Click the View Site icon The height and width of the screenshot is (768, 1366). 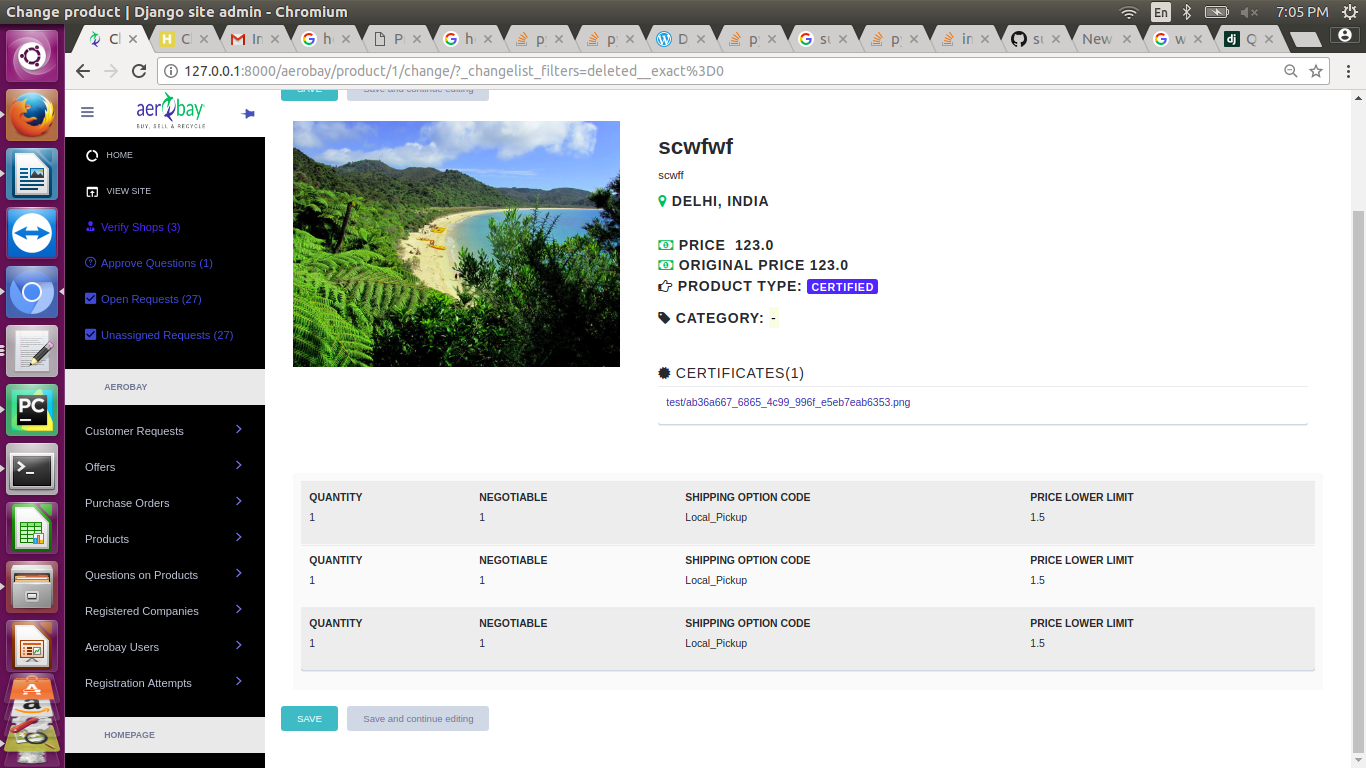click(92, 191)
